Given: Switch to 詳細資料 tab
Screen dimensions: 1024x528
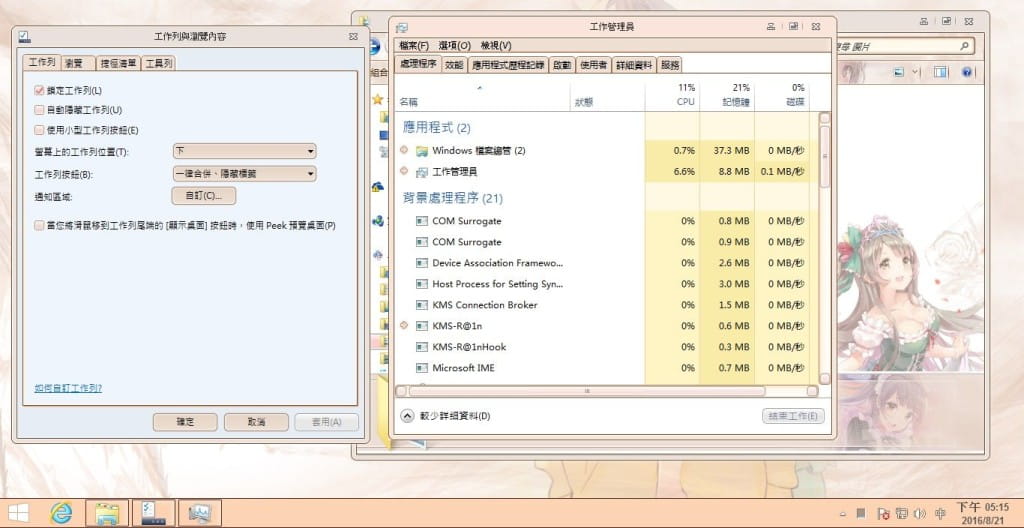Looking at the screenshot, I should [634, 65].
